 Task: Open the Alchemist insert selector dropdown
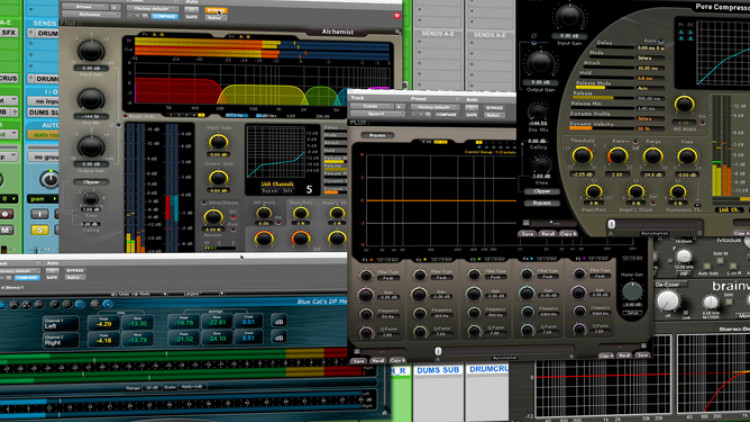(x=91, y=14)
